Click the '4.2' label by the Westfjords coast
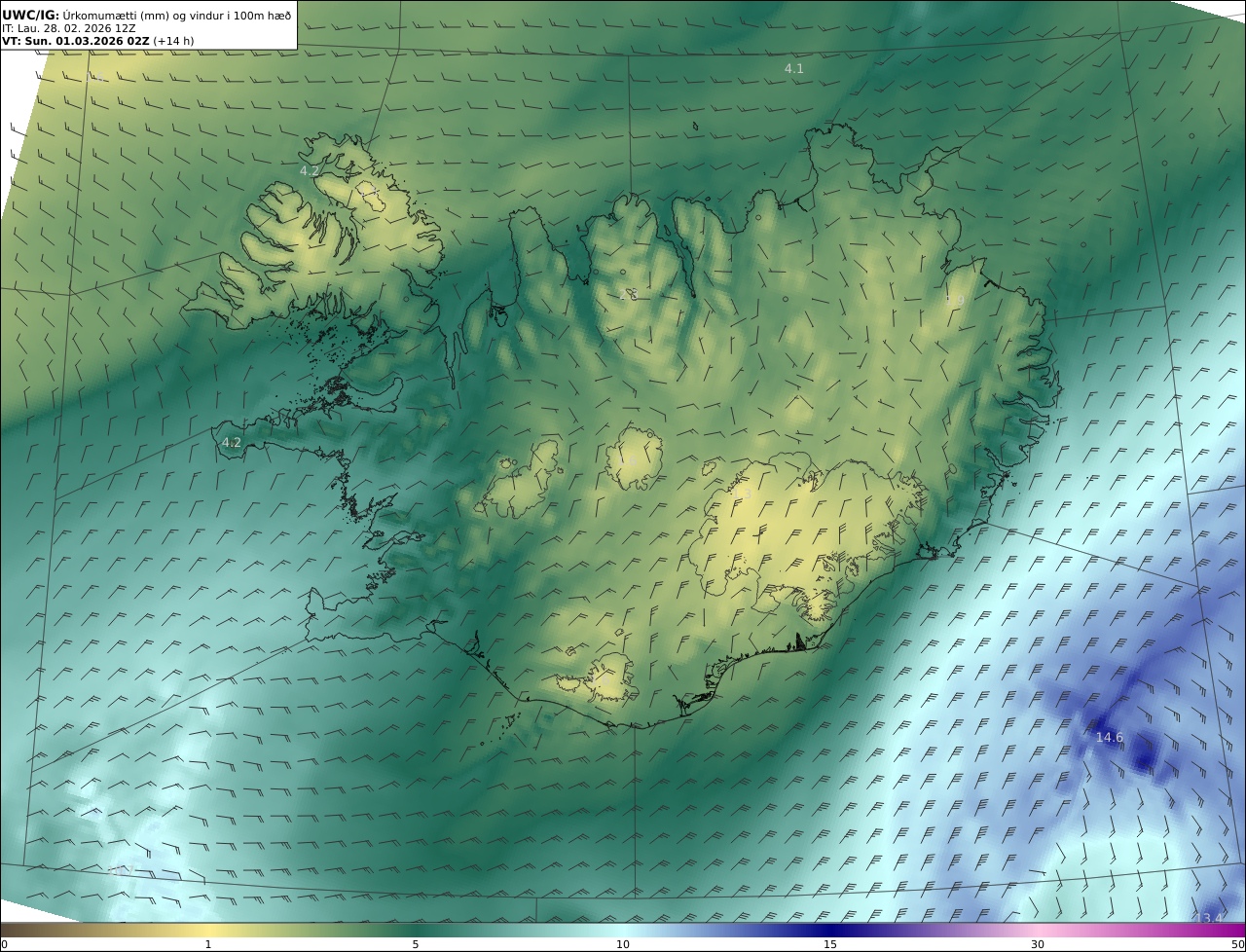This screenshot has height=952, width=1246. 310,170
